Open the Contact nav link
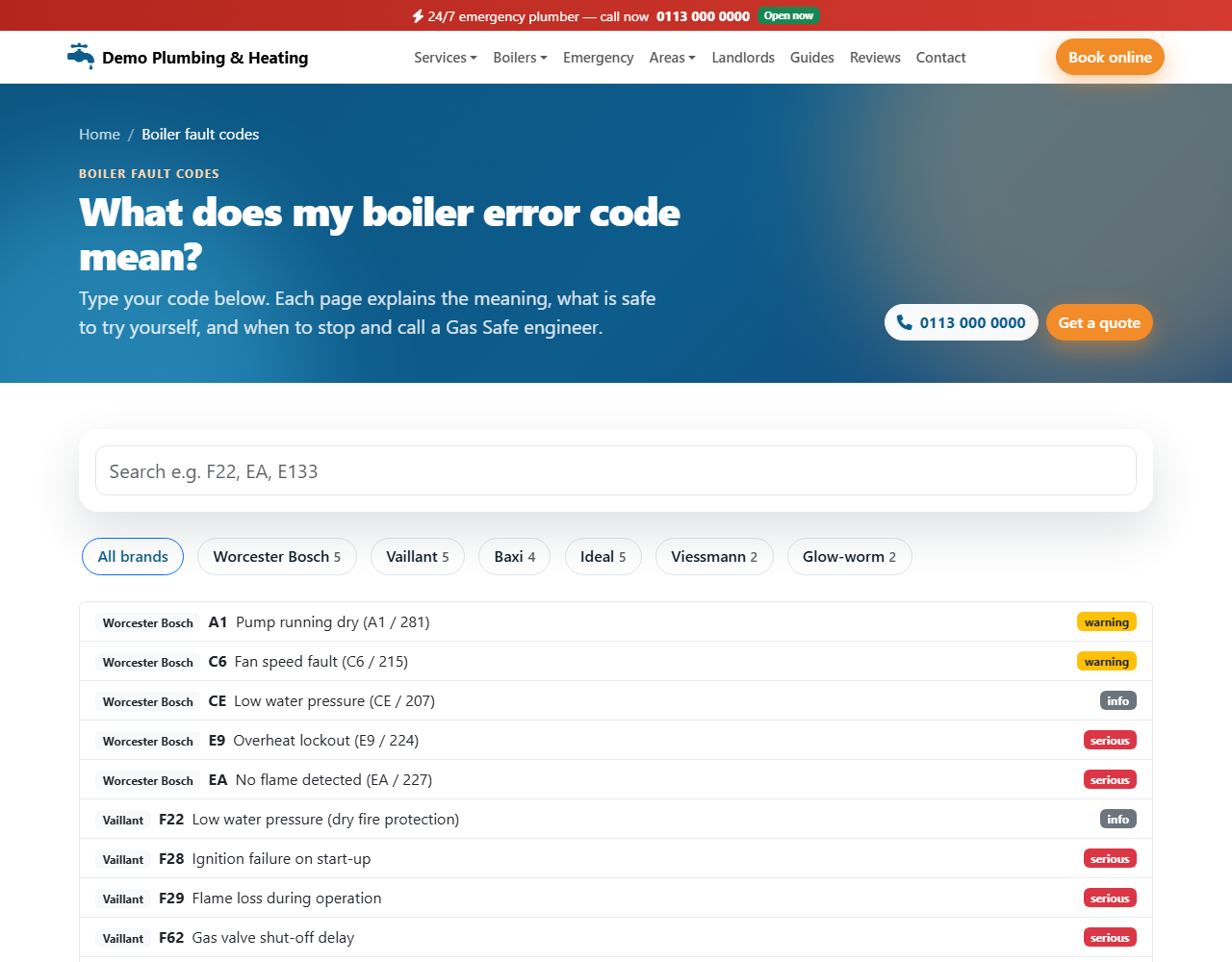 point(940,58)
